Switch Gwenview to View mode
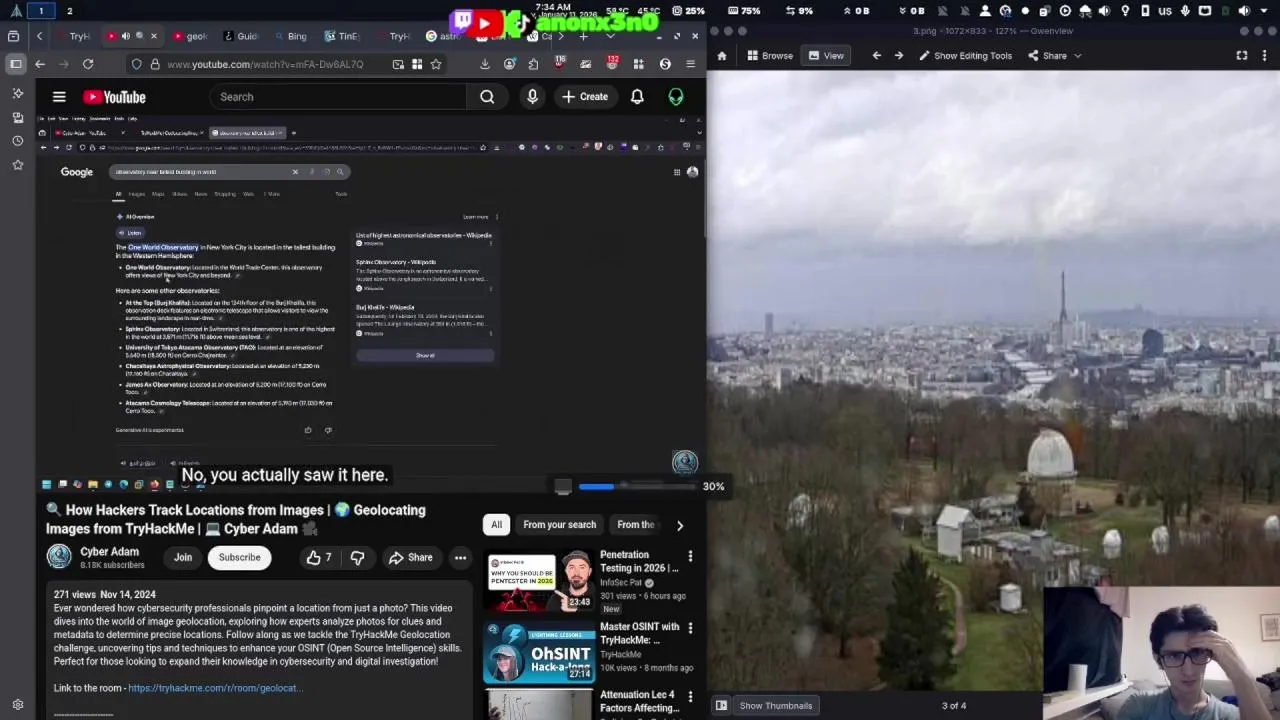 826,56
